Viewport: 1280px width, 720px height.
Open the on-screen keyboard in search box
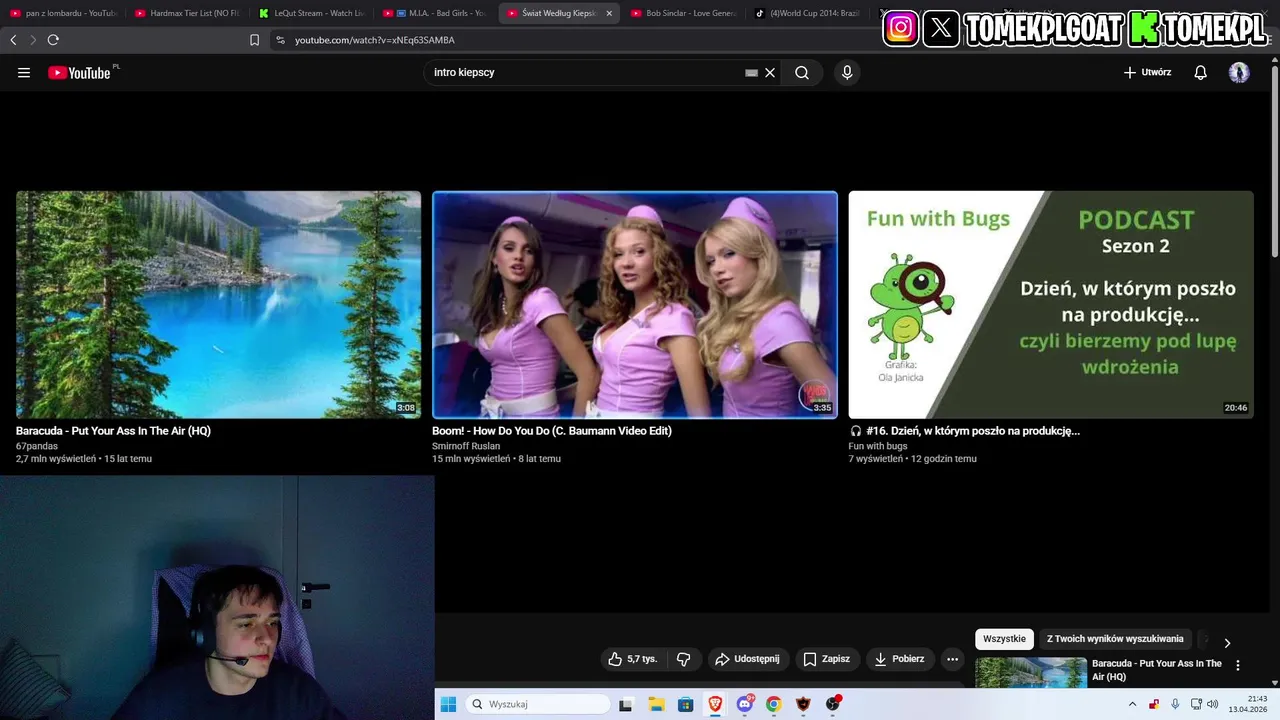[x=751, y=72]
